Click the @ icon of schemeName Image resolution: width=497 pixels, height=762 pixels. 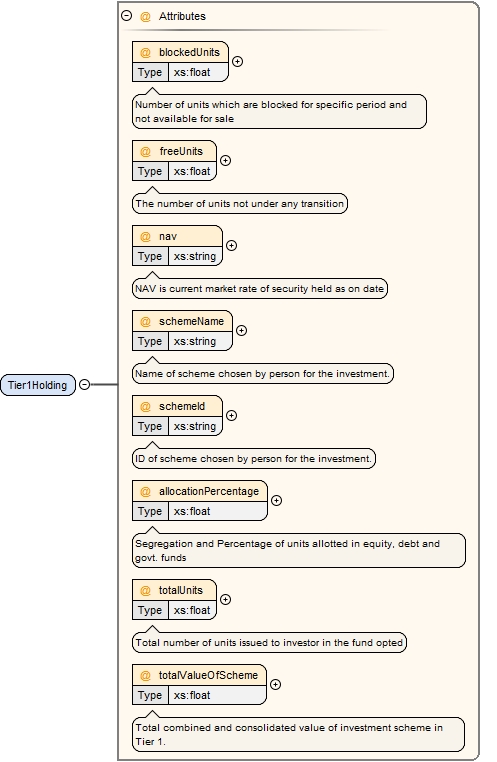pyautogui.click(x=145, y=322)
